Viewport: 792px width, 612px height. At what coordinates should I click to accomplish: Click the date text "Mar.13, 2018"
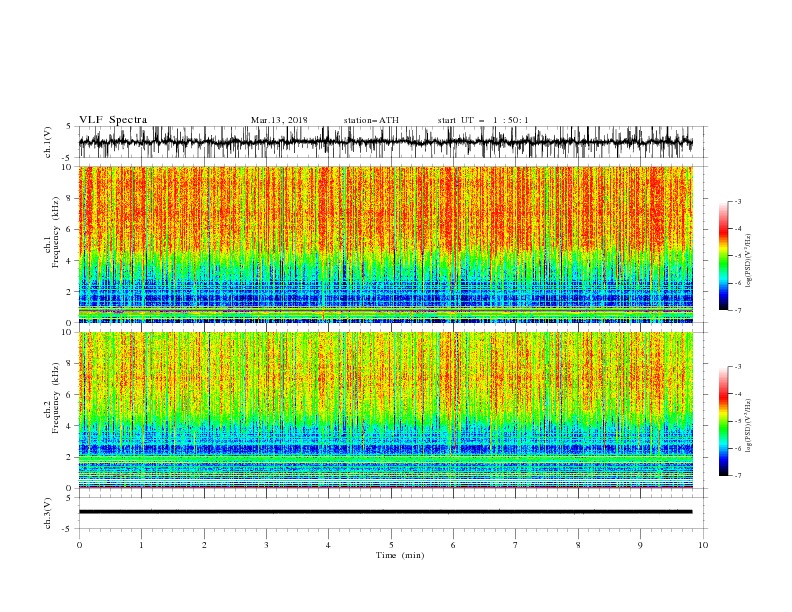279,120
